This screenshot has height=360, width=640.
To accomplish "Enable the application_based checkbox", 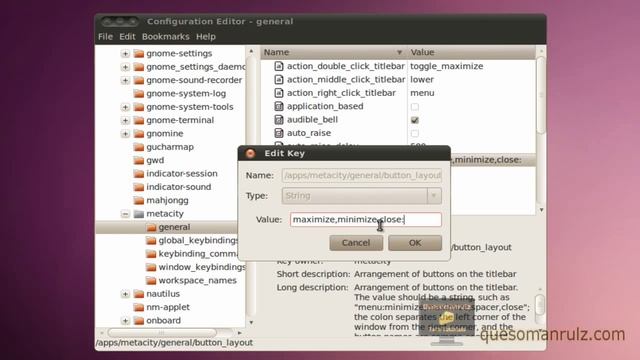I will pos(415,107).
